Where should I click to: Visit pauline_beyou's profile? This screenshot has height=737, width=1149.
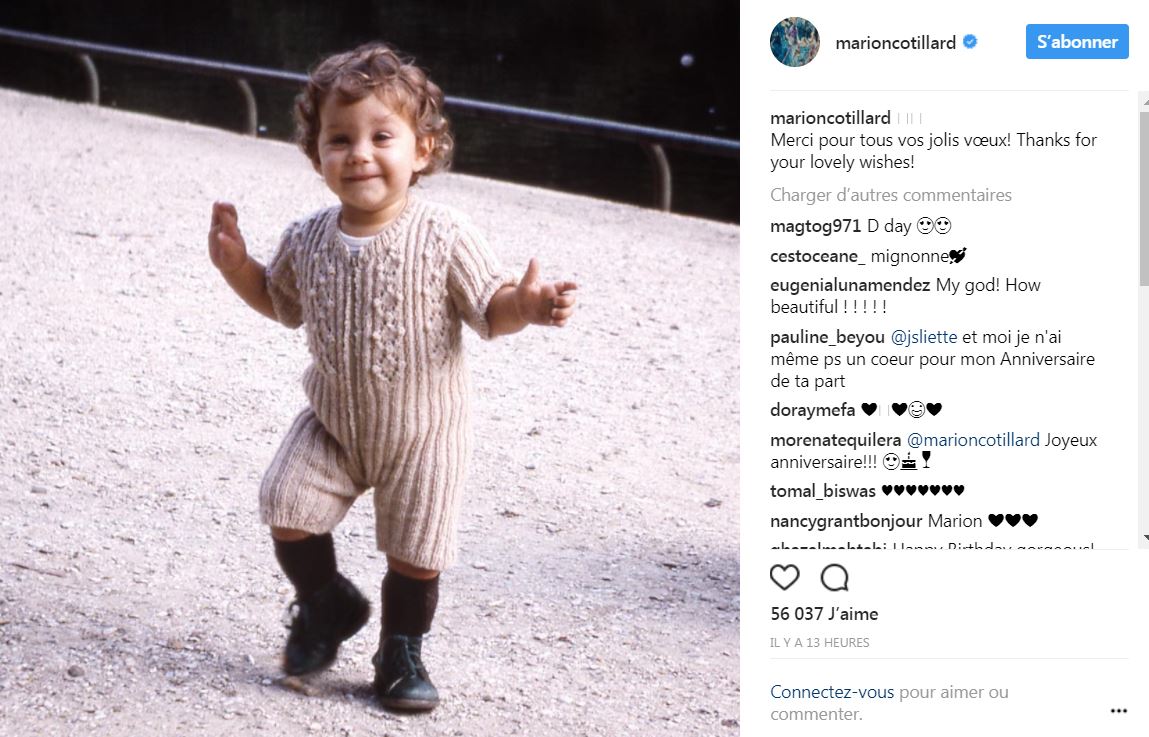point(827,337)
